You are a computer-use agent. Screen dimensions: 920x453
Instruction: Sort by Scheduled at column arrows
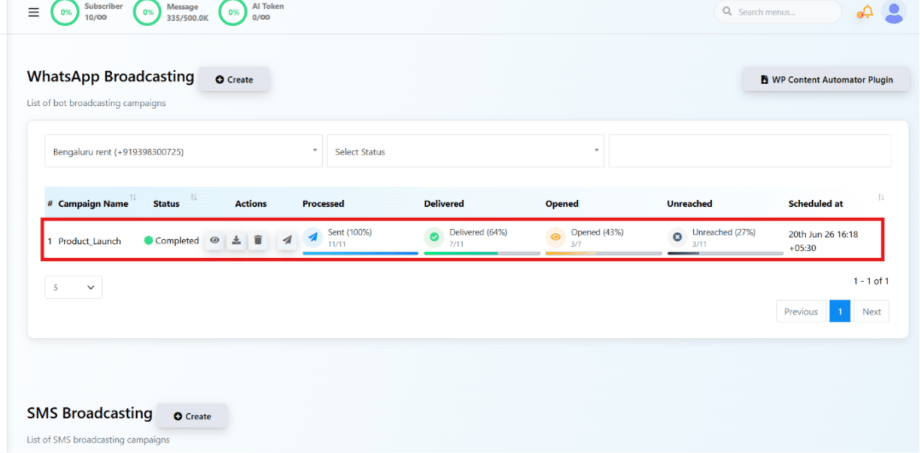881,198
